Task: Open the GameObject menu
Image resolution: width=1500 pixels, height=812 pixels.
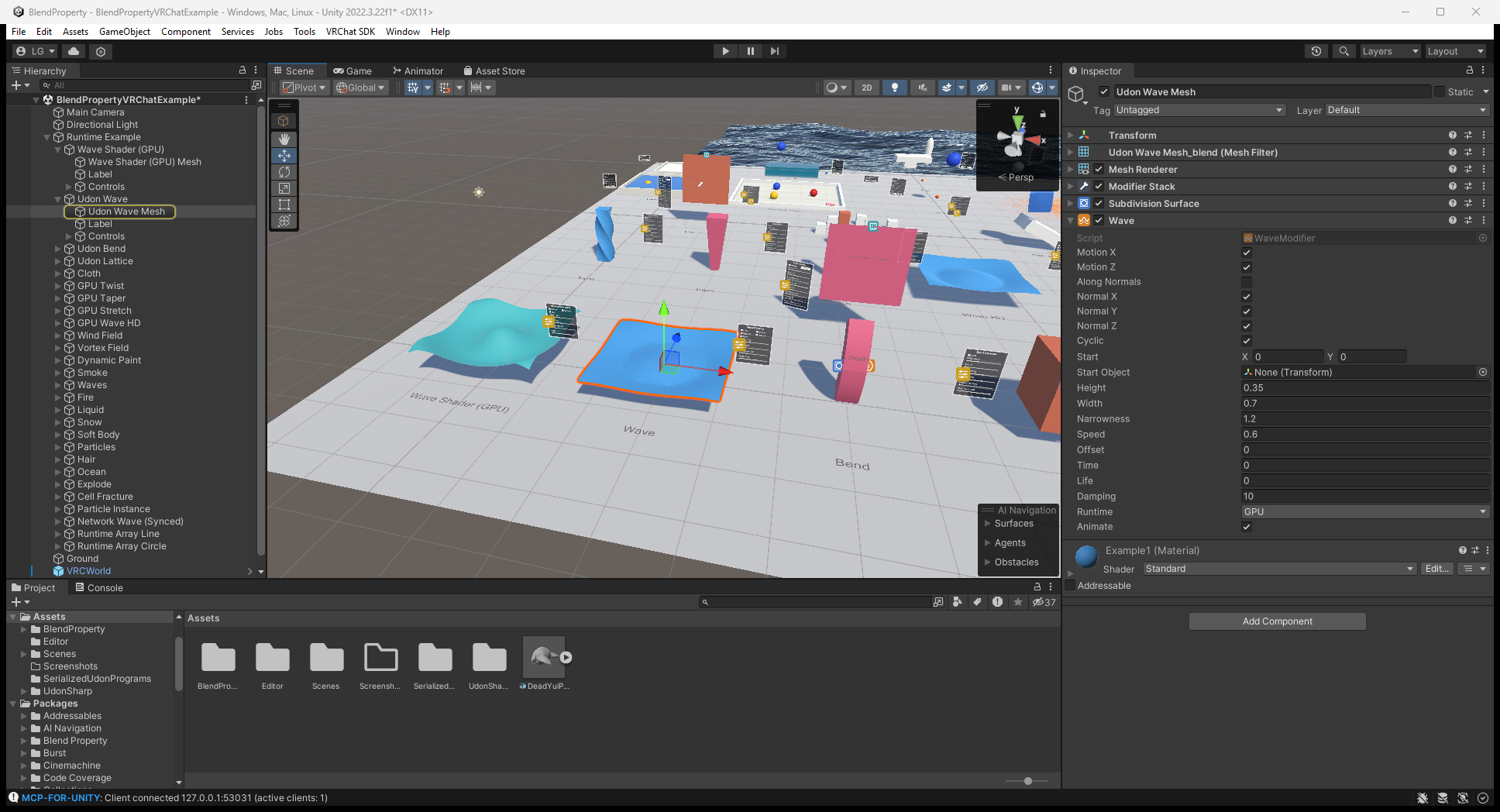Action: point(125,32)
